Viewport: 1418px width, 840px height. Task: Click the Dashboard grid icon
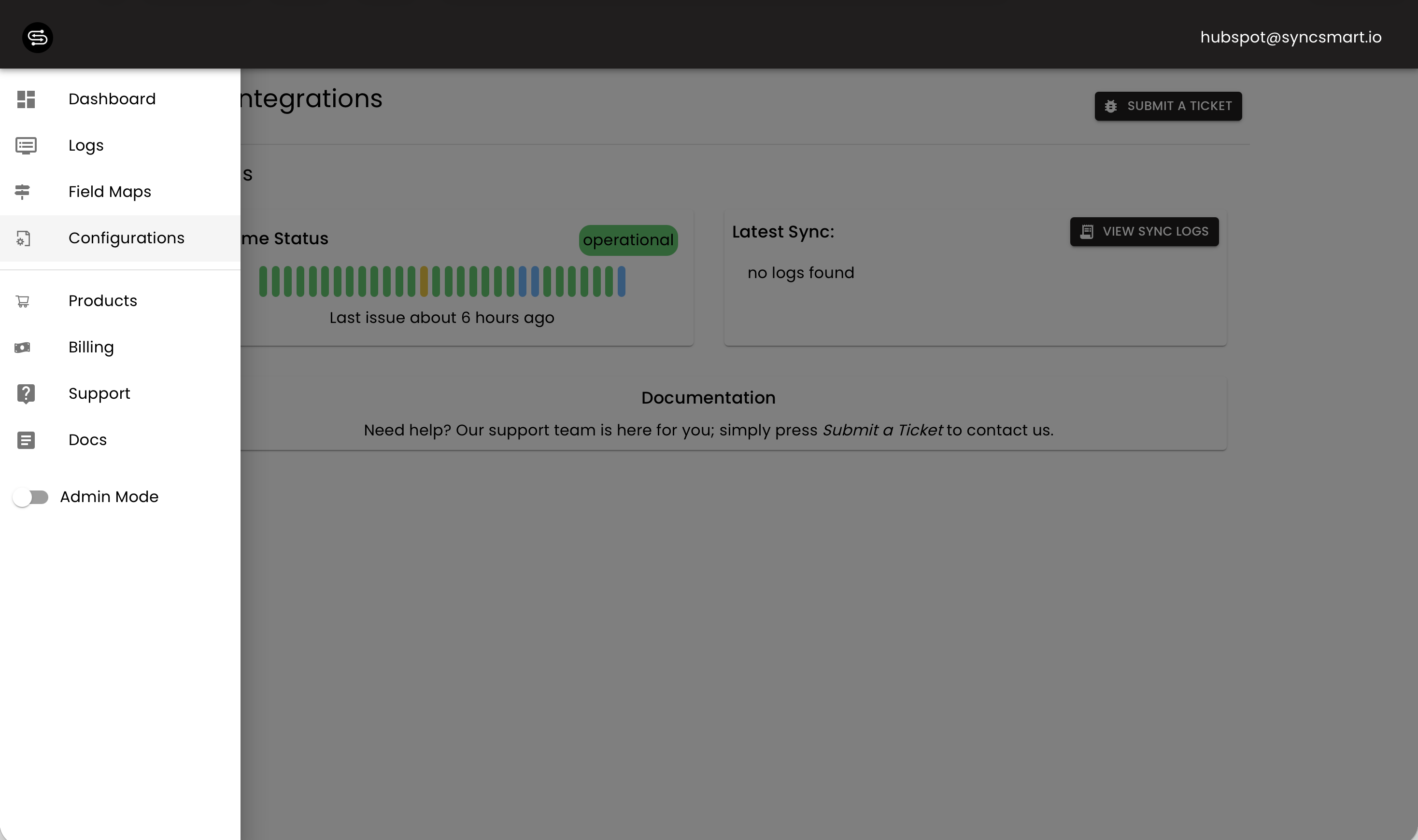pyautogui.click(x=26, y=99)
